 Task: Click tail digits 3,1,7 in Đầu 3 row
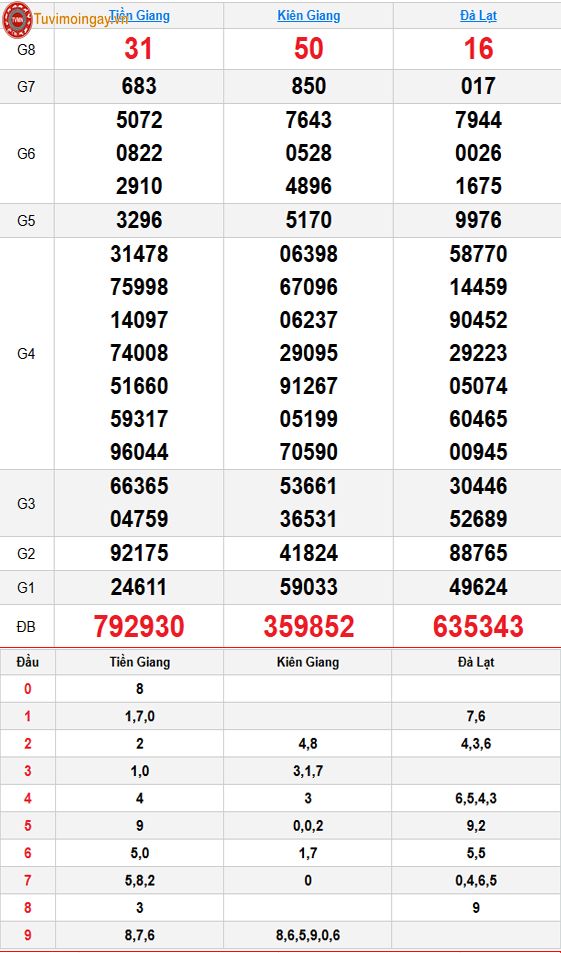(x=308, y=771)
